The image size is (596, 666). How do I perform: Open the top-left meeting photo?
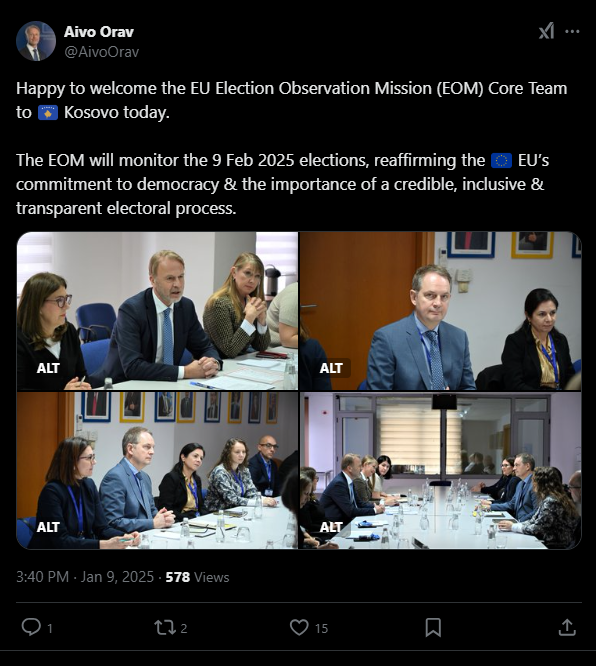(x=157, y=311)
